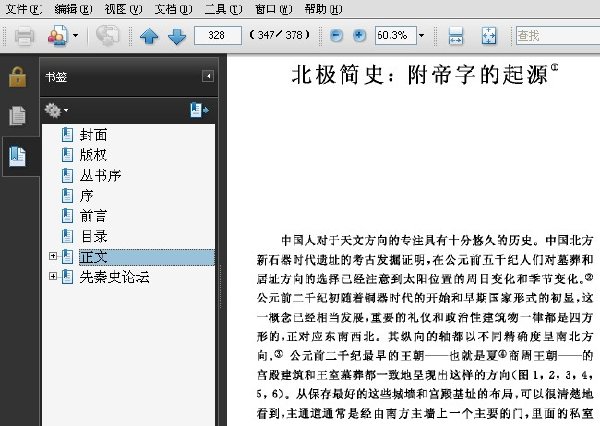Click the fit width scrolling icon

(x=455, y=36)
